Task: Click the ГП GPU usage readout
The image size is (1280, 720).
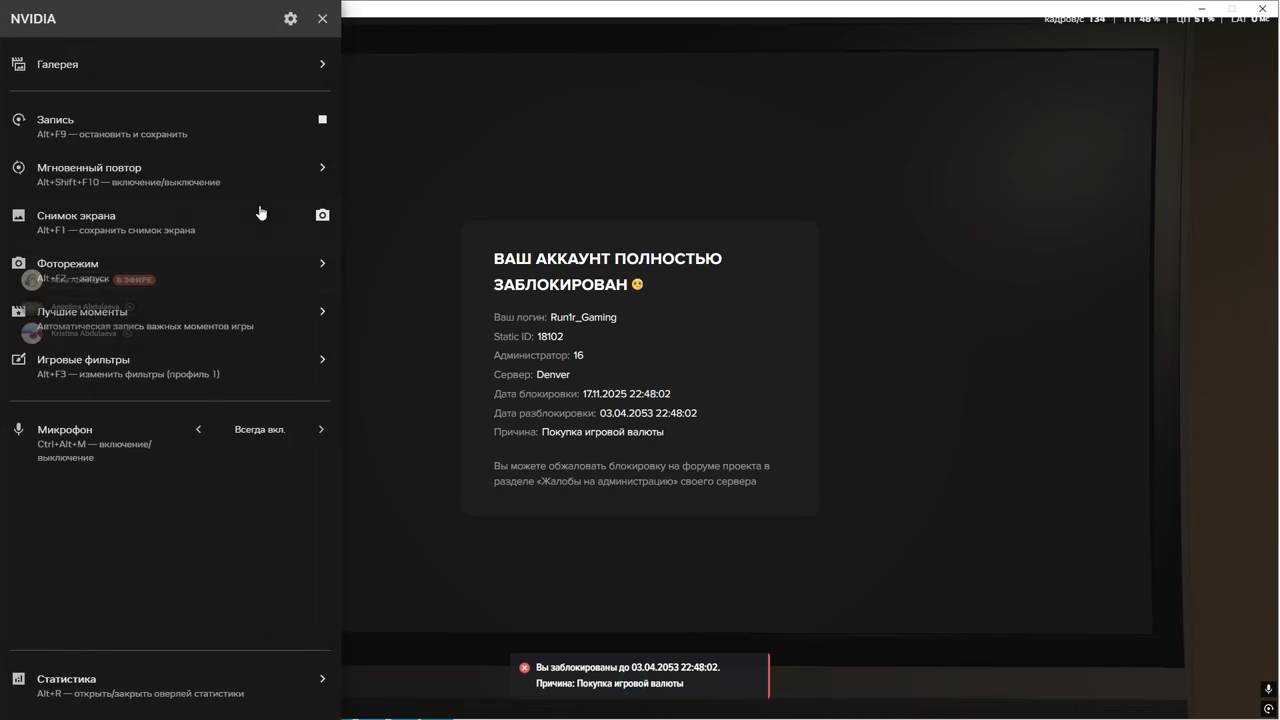Action: click(x=1141, y=19)
